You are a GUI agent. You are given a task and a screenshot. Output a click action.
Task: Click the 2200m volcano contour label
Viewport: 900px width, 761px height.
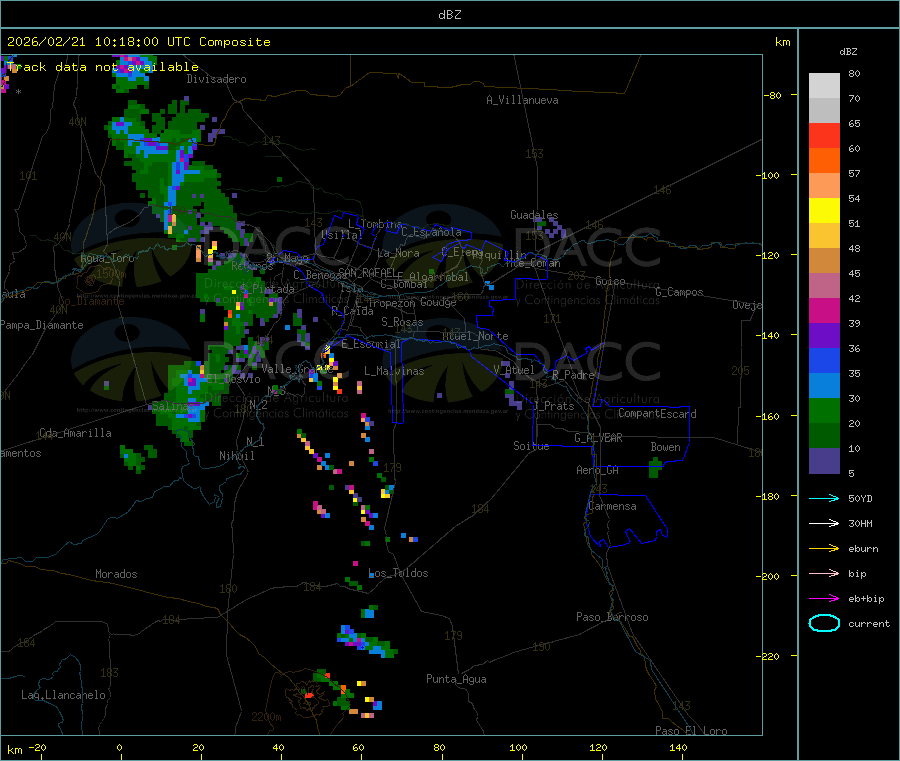click(266, 717)
